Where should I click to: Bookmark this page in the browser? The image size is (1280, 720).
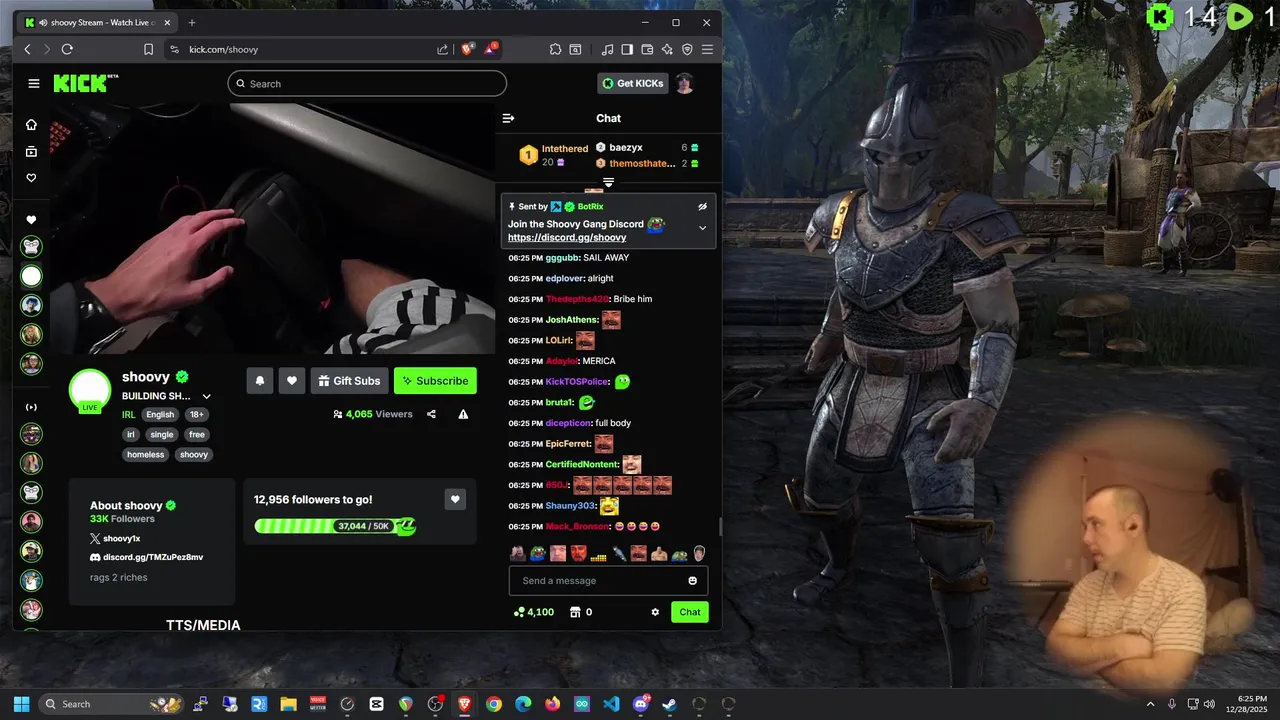click(x=148, y=49)
